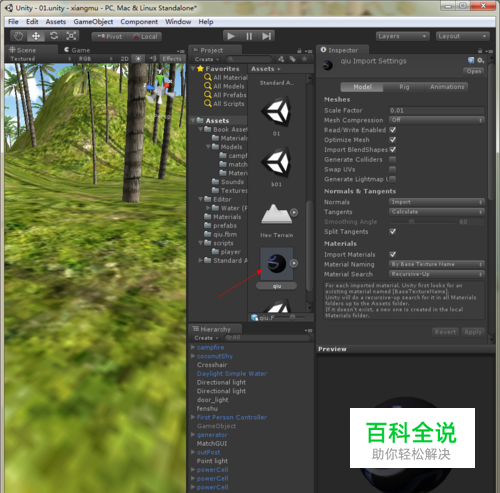Screen dimensions: 500x493
Task: Toggle Split Tangents checkbox
Action: click(x=393, y=231)
